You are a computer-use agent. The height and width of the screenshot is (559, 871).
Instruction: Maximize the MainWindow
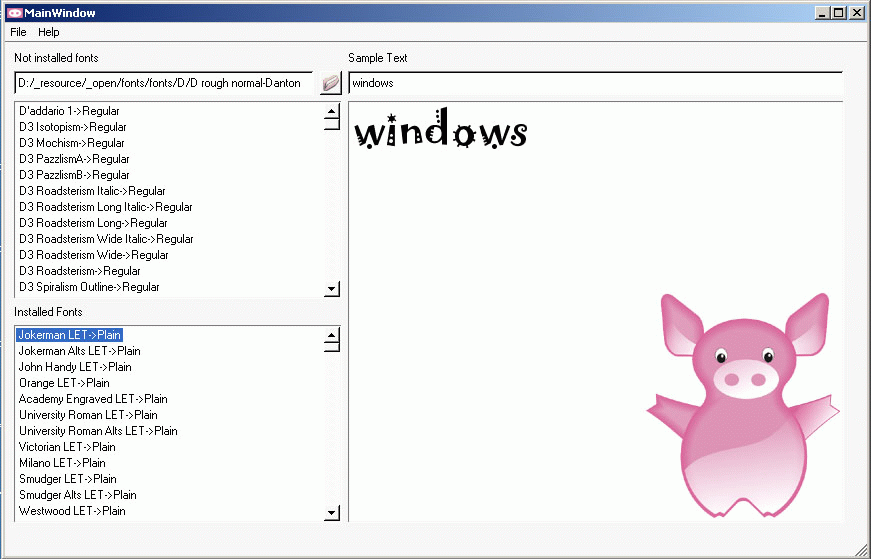coord(839,13)
